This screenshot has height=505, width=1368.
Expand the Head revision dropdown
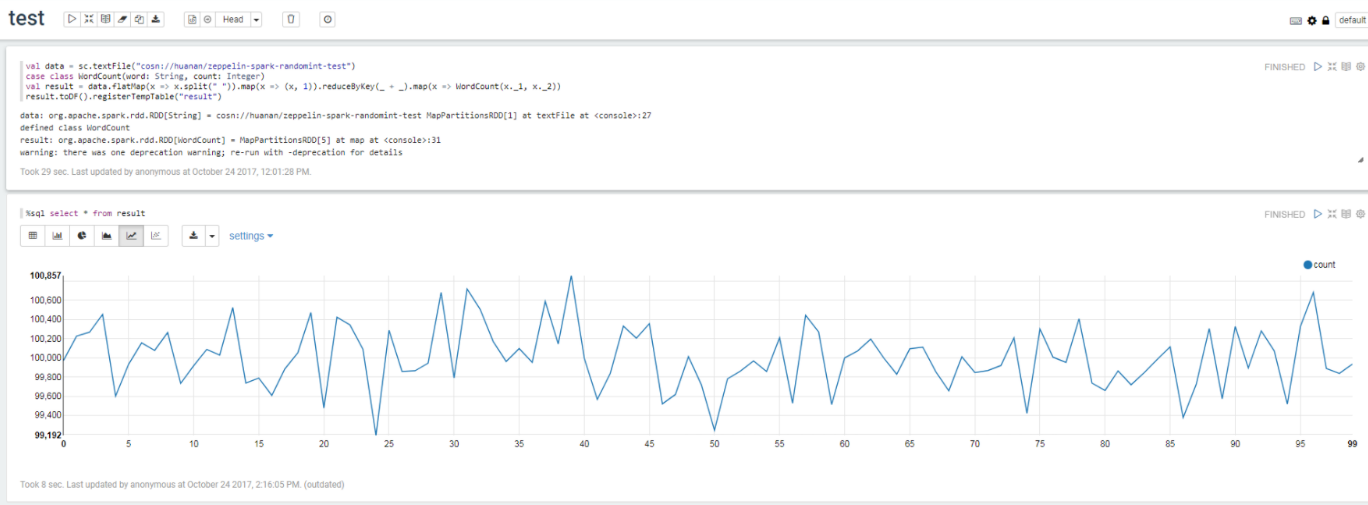point(256,19)
